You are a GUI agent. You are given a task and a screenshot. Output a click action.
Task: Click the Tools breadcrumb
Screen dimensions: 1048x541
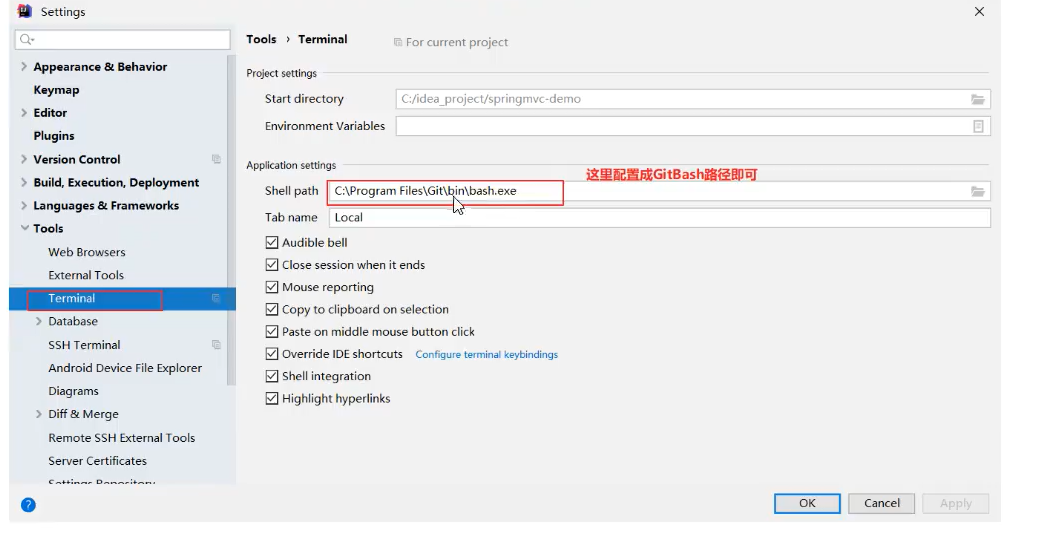click(x=261, y=39)
